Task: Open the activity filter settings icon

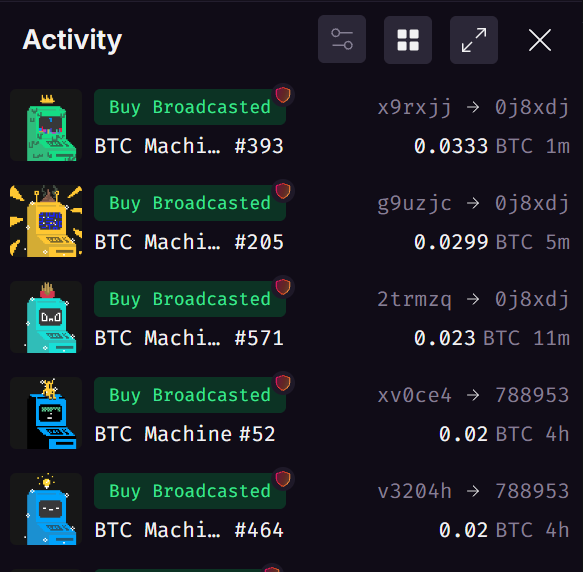Action: pyautogui.click(x=342, y=39)
